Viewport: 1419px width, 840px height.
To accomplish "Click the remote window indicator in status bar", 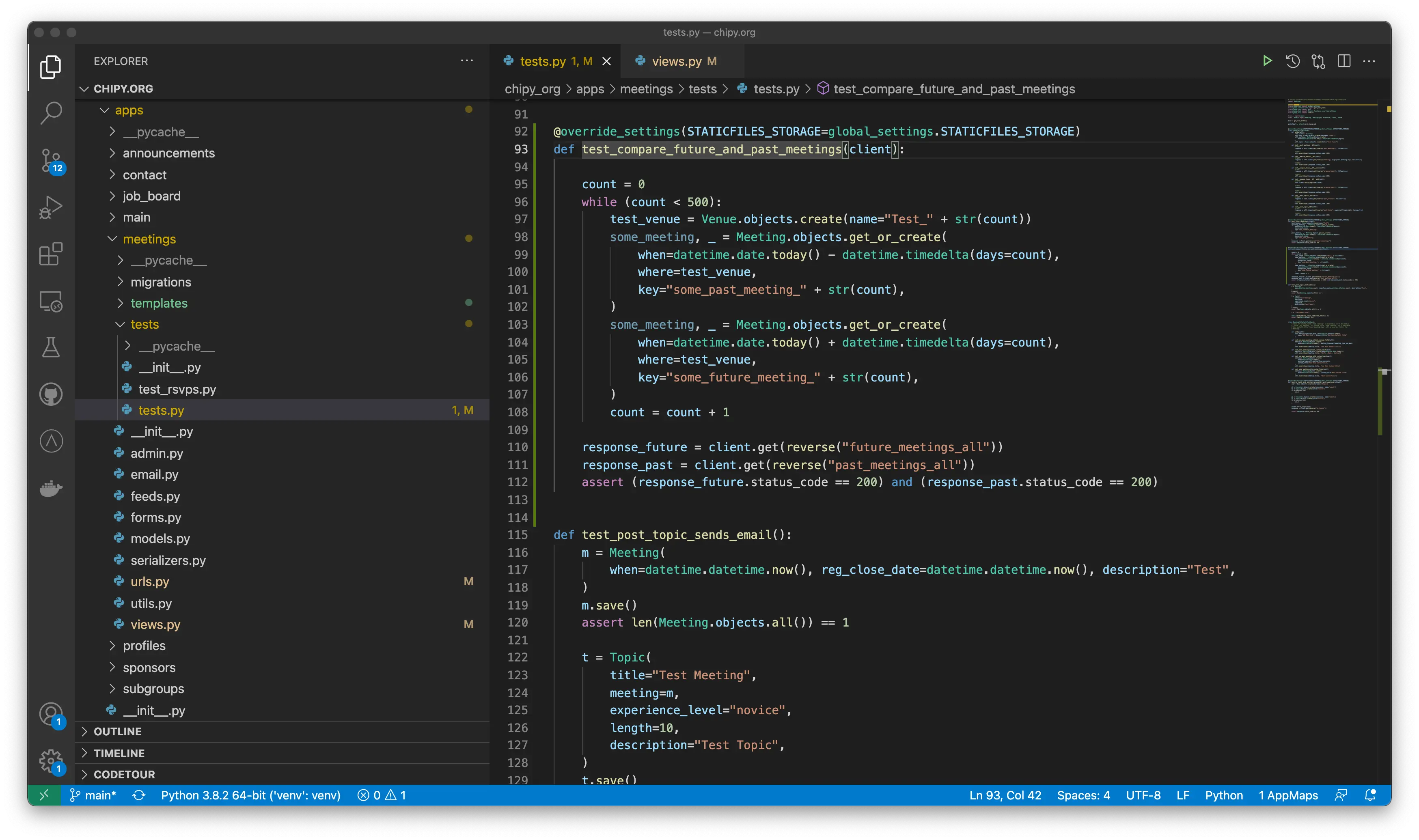I will click(x=43, y=795).
